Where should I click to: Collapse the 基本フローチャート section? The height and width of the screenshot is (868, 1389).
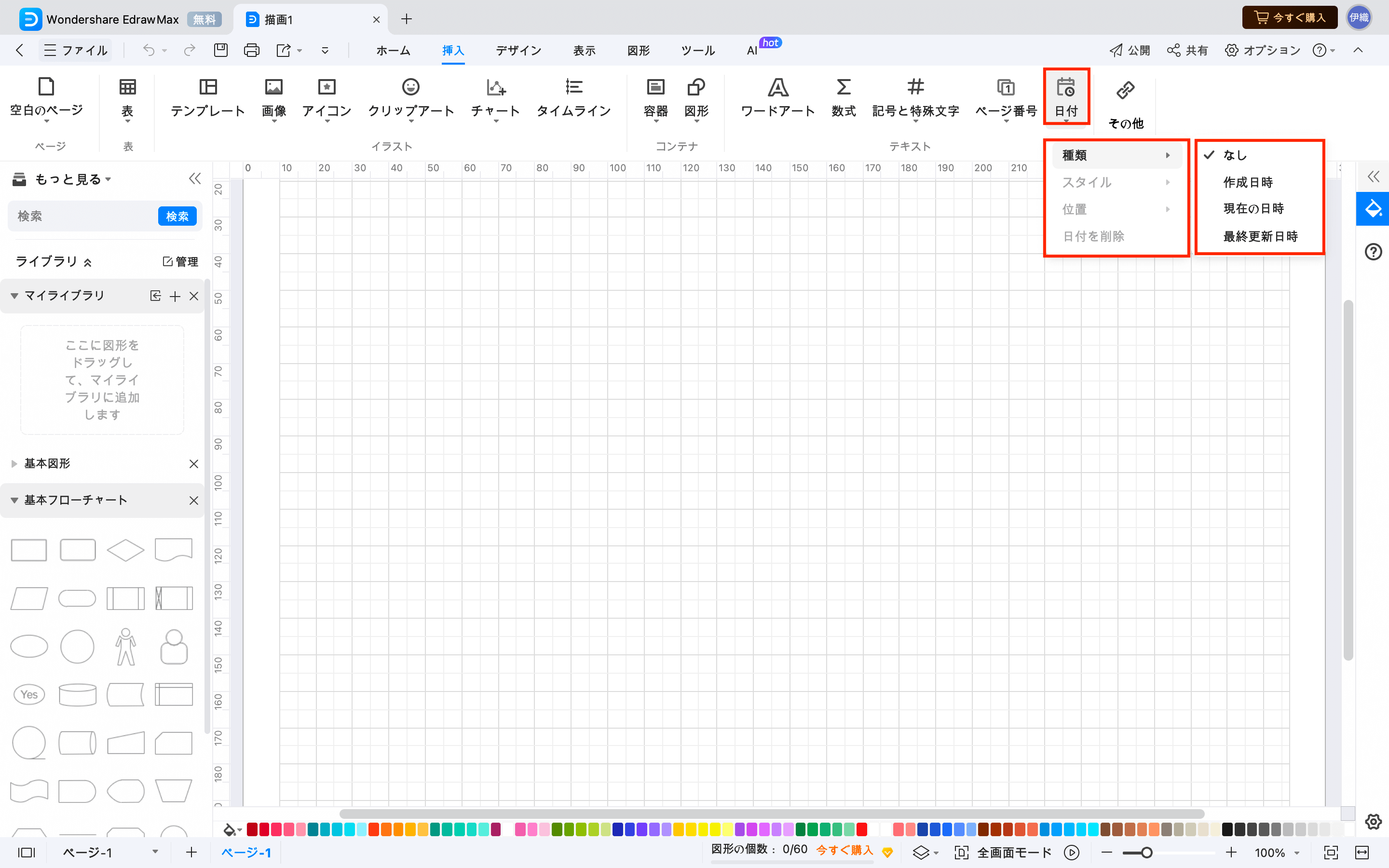coord(14,500)
